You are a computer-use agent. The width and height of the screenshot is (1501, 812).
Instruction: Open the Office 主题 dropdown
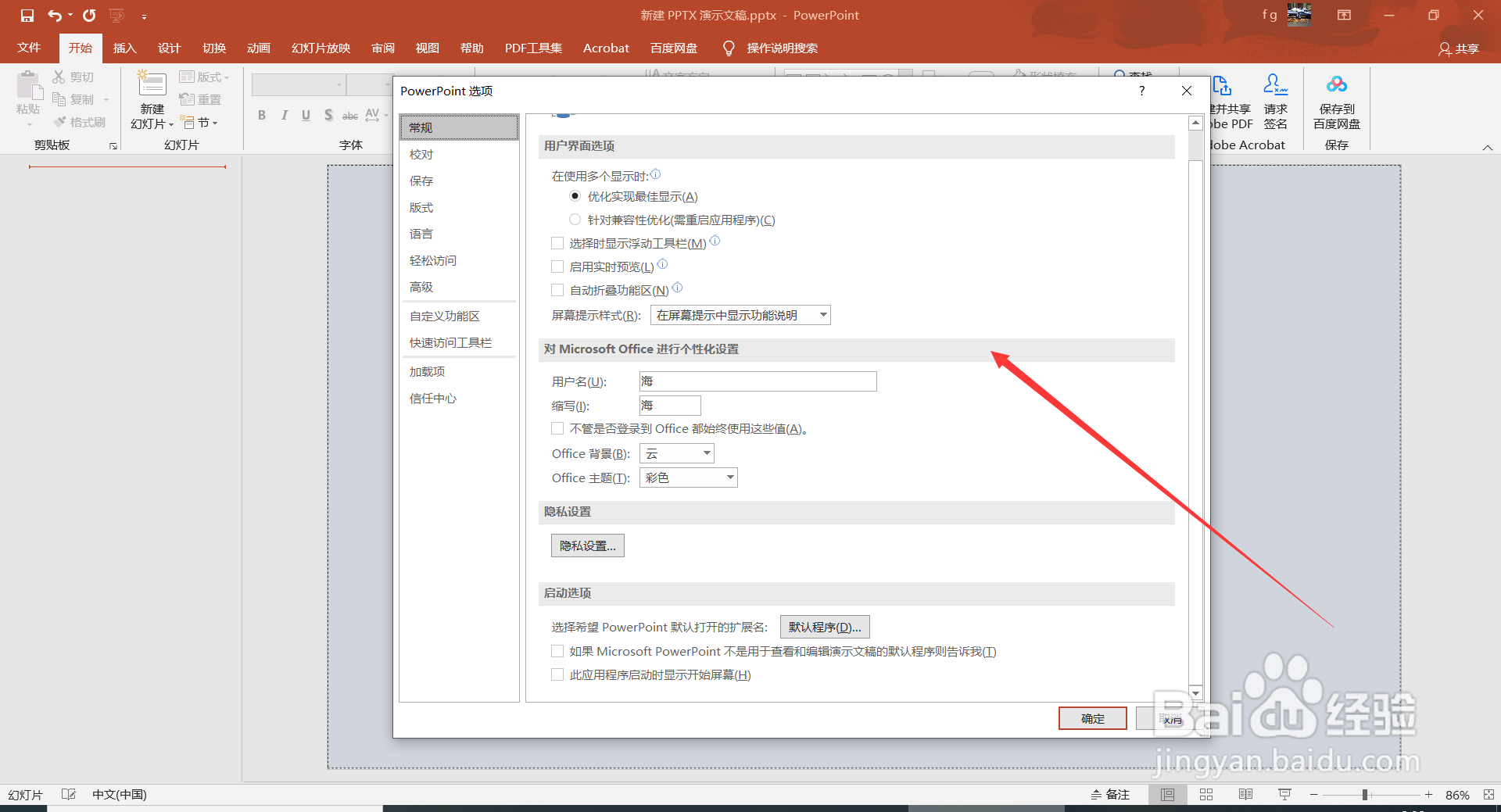pyautogui.click(x=688, y=478)
